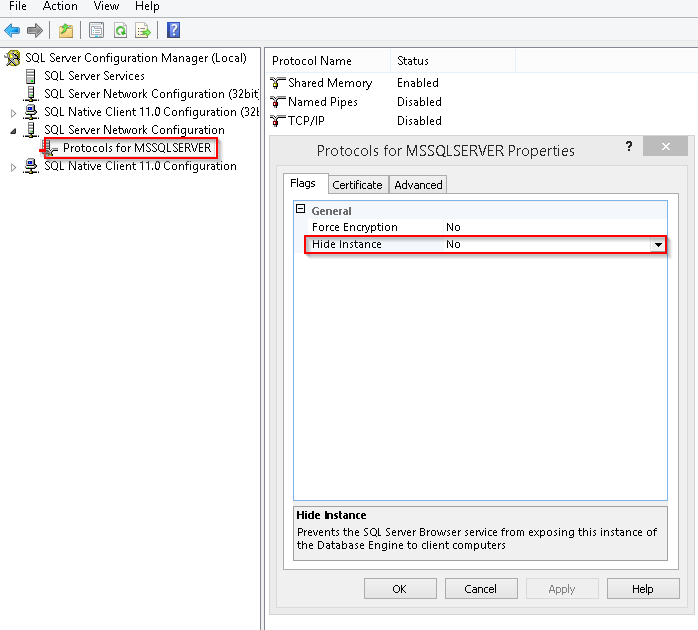The width and height of the screenshot is (698, 630).
Task: Click the Forward arrow toolbar icon
Action: point(35,30)
